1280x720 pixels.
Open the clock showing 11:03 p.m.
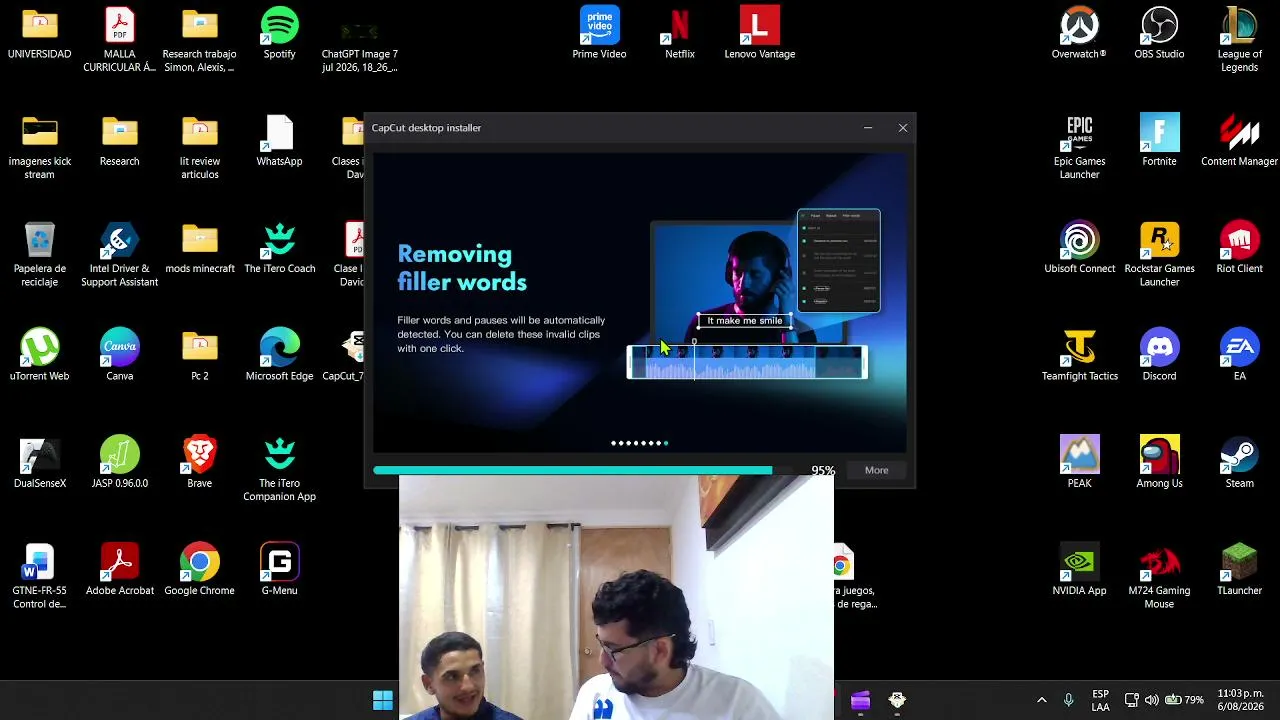[1240, 700]
